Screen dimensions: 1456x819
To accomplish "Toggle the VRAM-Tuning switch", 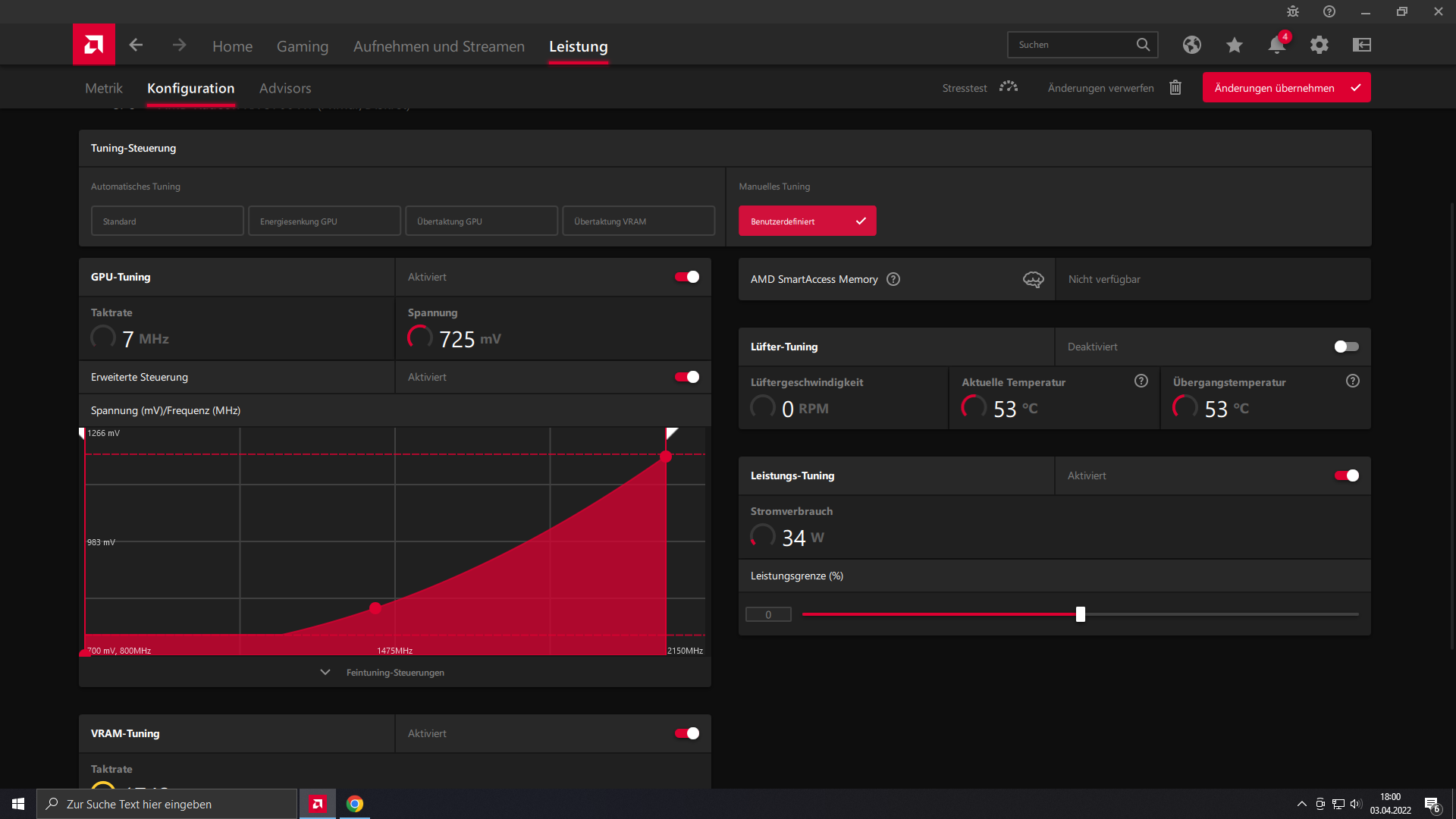I will click(x=687, y=733).
